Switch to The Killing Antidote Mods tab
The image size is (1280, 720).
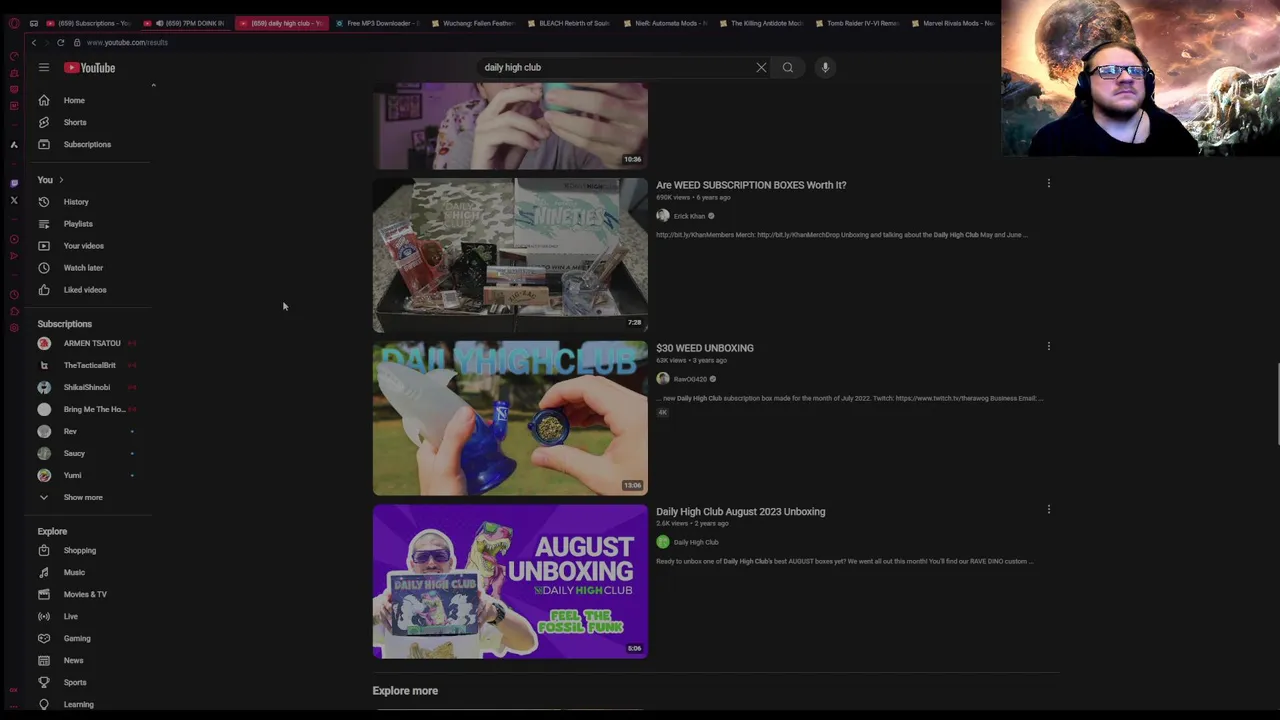coord(762,23)
